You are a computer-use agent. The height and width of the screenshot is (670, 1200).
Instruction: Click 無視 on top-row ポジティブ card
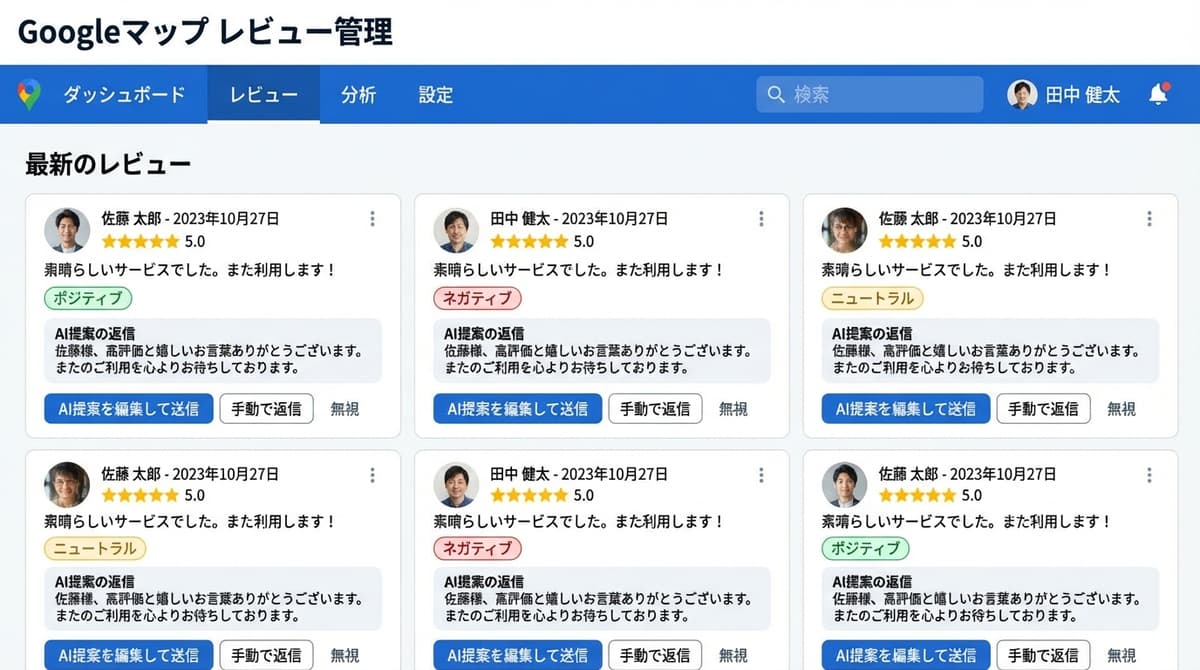[344, 408]
